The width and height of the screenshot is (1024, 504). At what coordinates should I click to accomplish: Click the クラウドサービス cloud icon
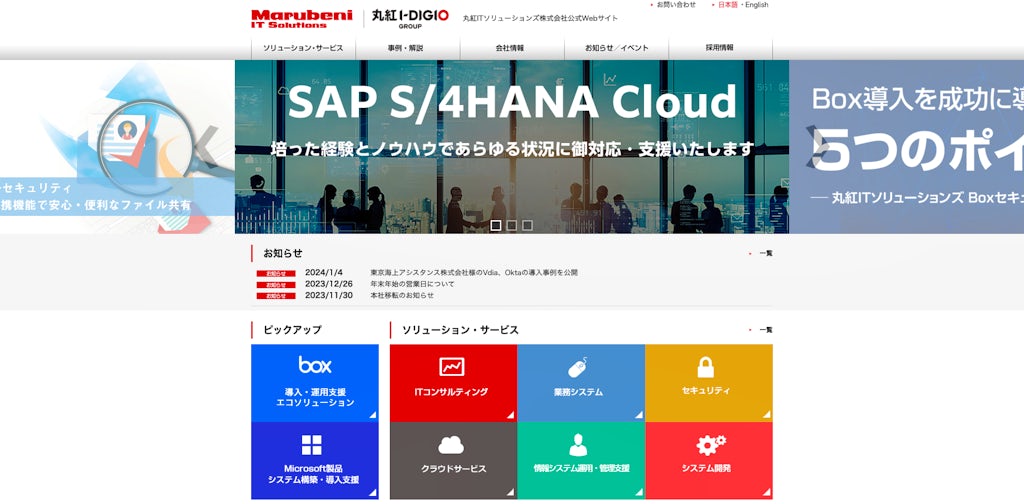(451, 444)
